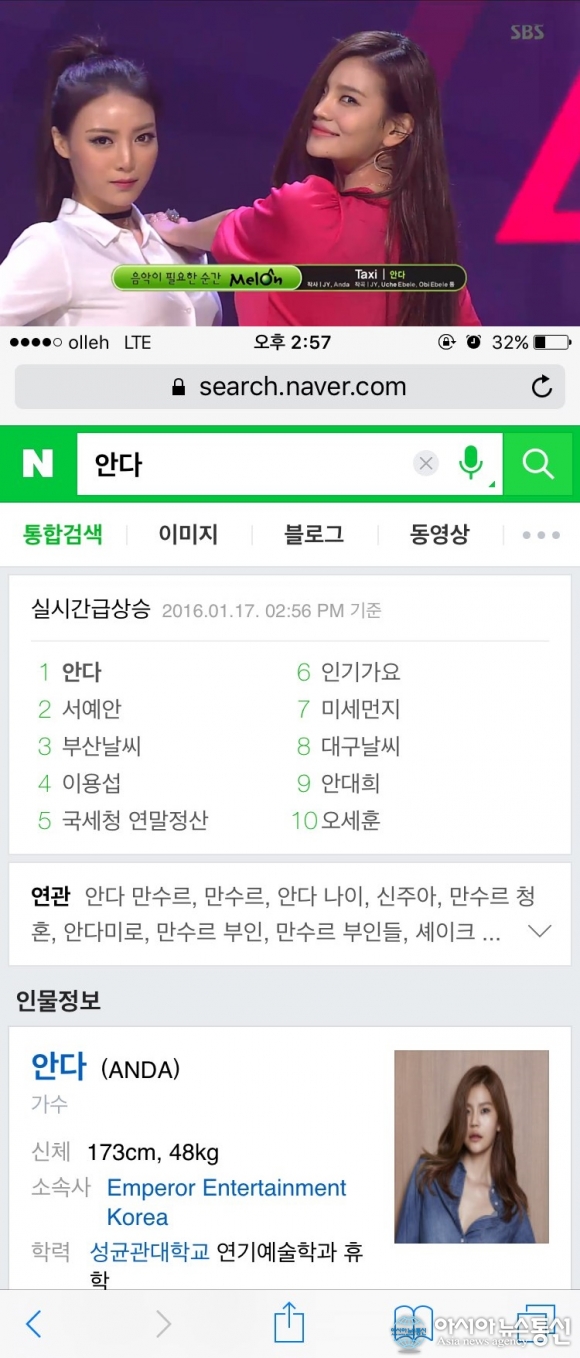Viewport: 580px width, 1358px height.
Task: Switch to the 이미지 tab
Action: (188, 534)
